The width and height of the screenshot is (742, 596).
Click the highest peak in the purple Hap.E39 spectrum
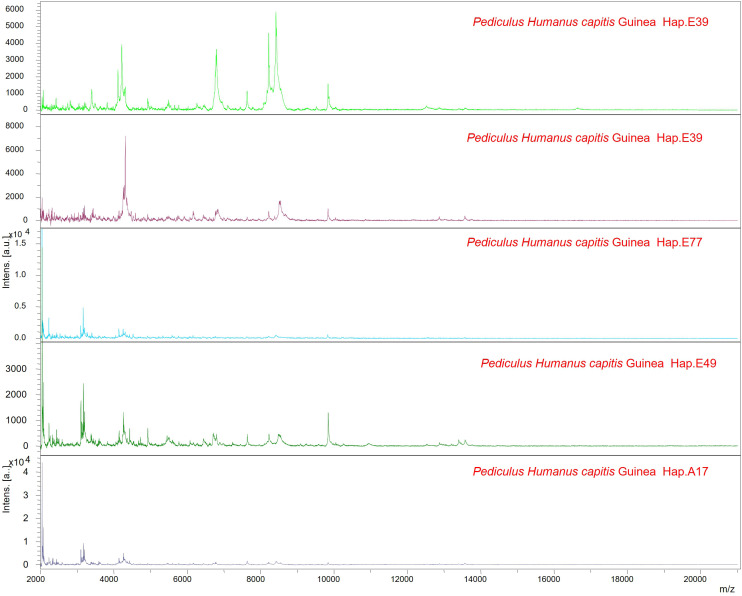[x=125, y=138]
